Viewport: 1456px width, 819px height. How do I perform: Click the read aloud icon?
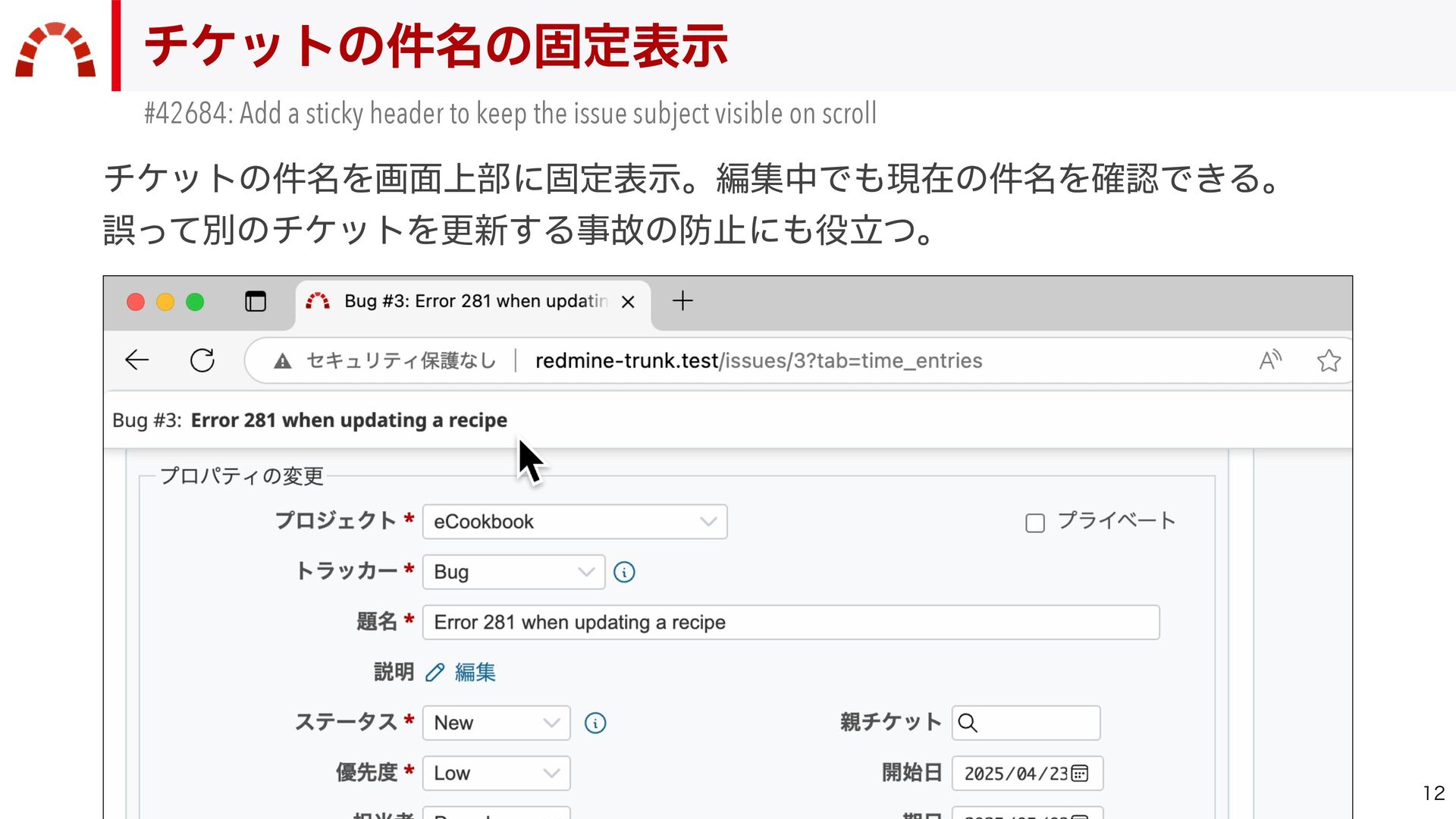[x=1270, y=360]
